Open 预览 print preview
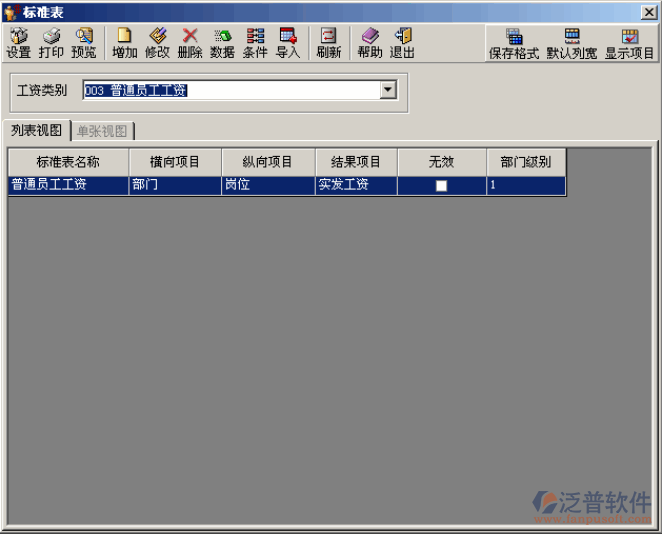Image resolution: width=662 pixels, height=535 pixels. (x=84, y=43)
